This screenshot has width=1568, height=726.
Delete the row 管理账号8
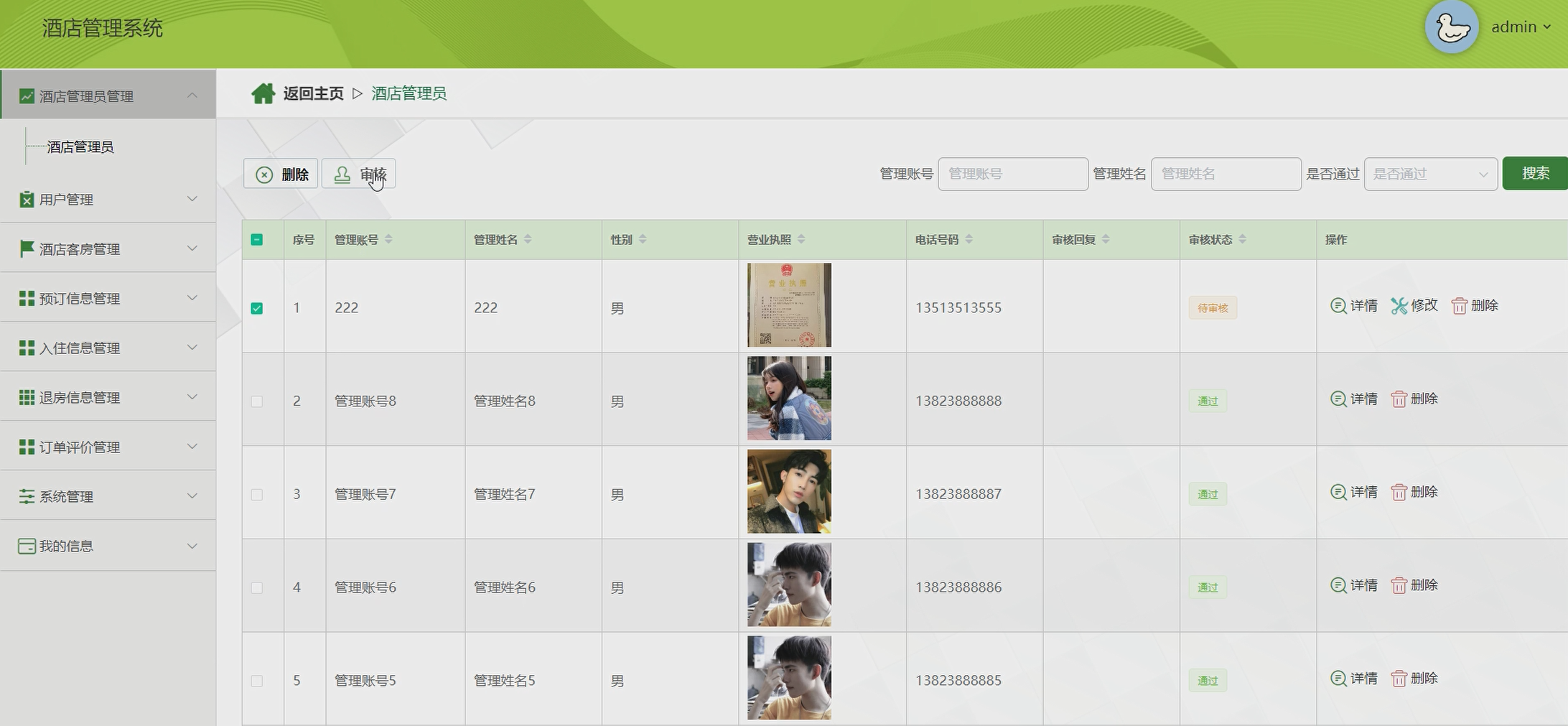1414,399
